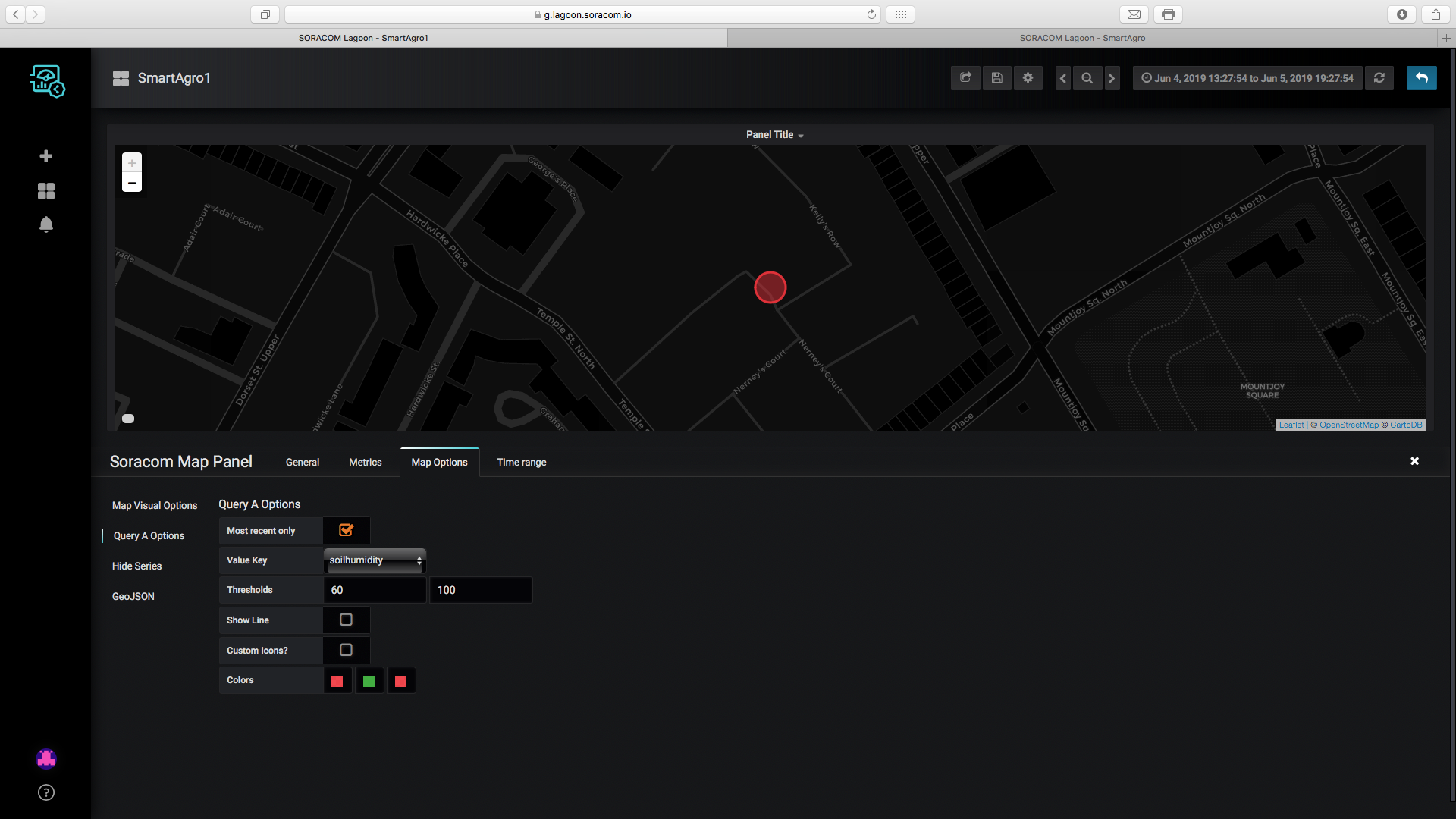The height and width of the screenshot is (819, 1456).
Task: Expand the Panel Title dropdown menu
Action: coord(774,134)
